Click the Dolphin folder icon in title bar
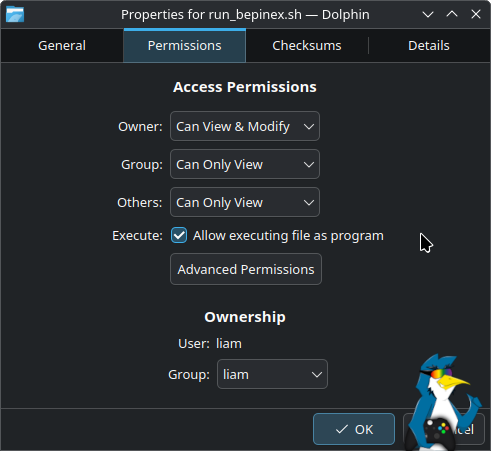This screenshot has height=451, width=491. point(15,15)
